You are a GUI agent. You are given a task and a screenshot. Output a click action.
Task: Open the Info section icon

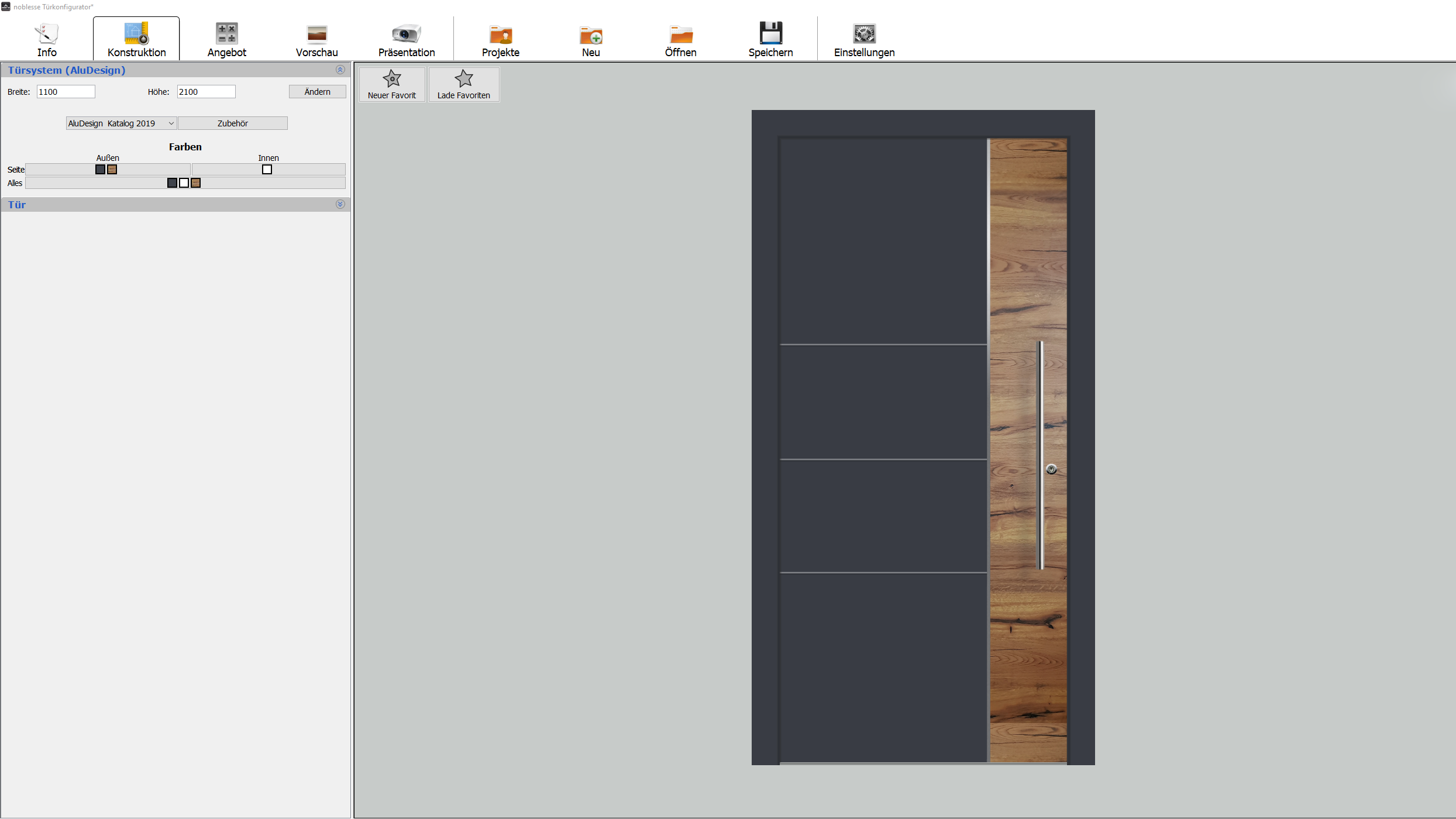(47, 34)
